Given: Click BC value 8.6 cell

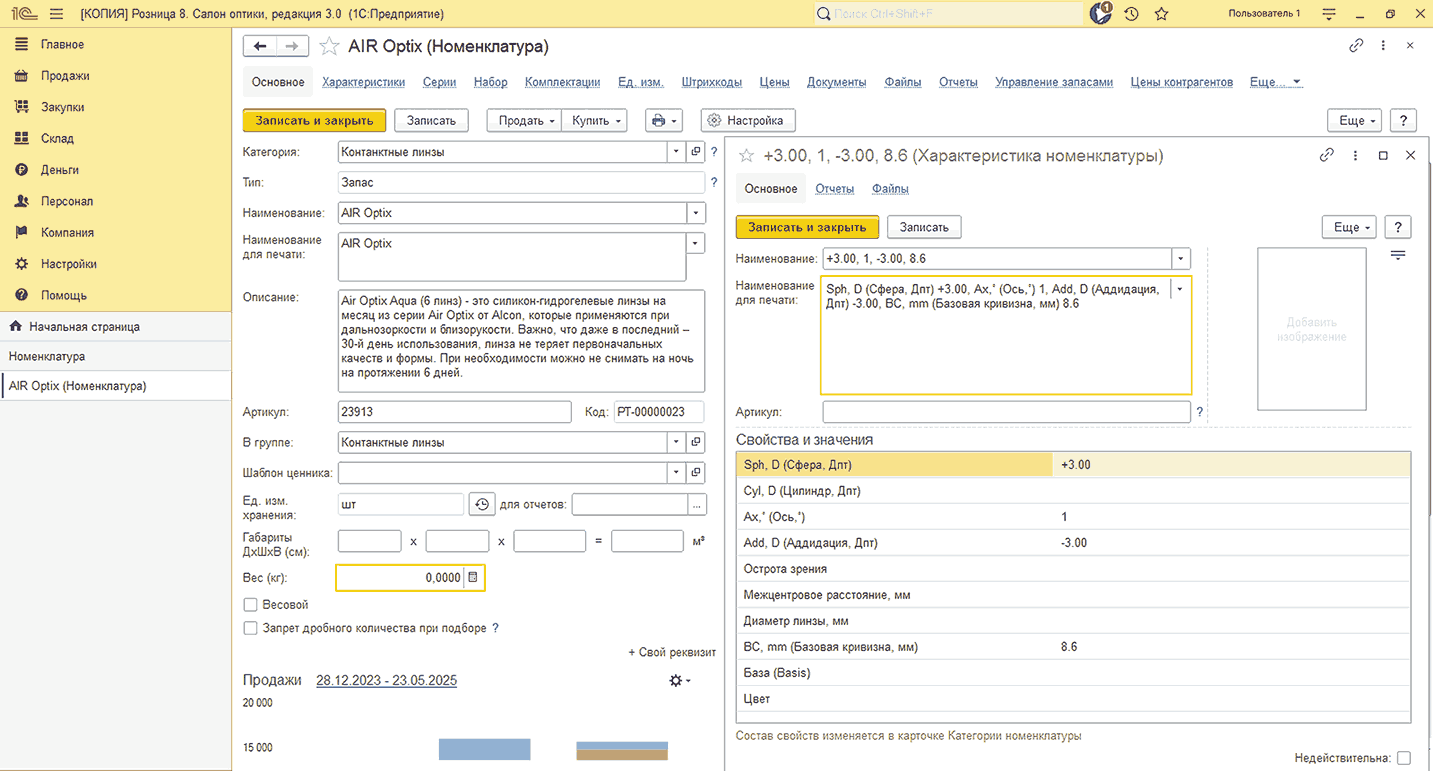Looking at the screenshot, I should click(1231, 647).
